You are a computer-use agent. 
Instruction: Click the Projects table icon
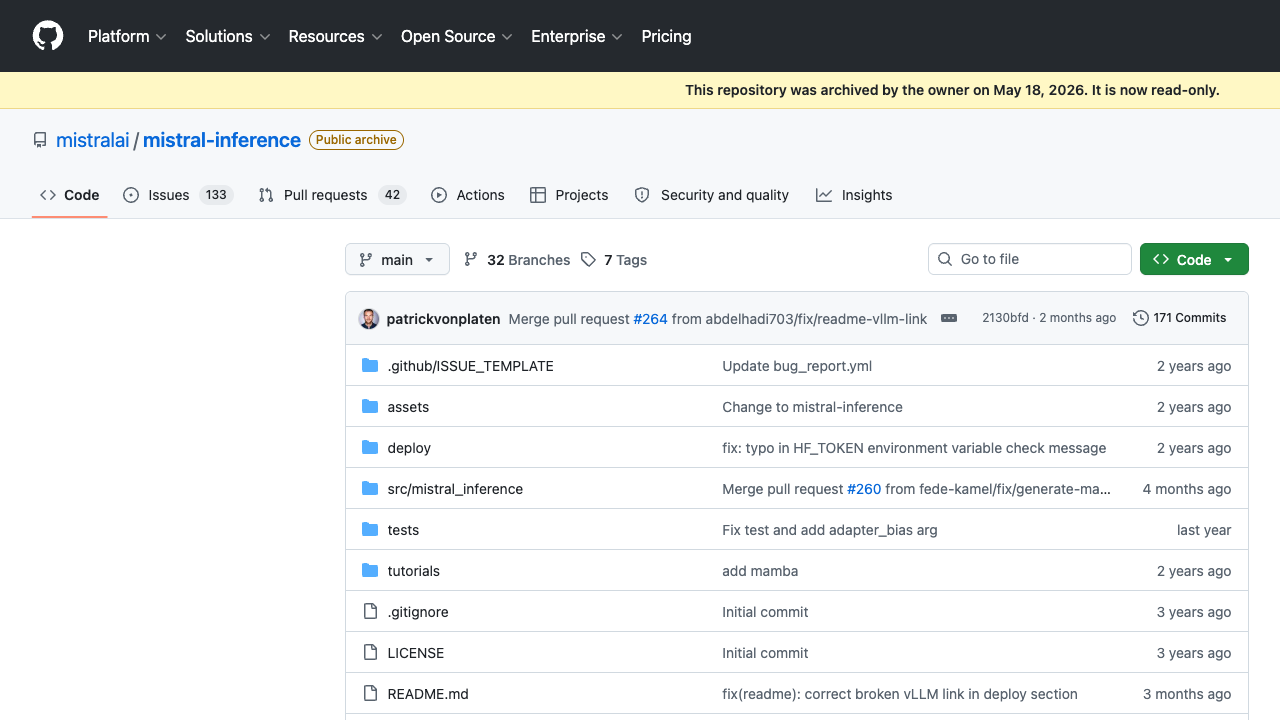pyautogui.click(x=538, y=195)
